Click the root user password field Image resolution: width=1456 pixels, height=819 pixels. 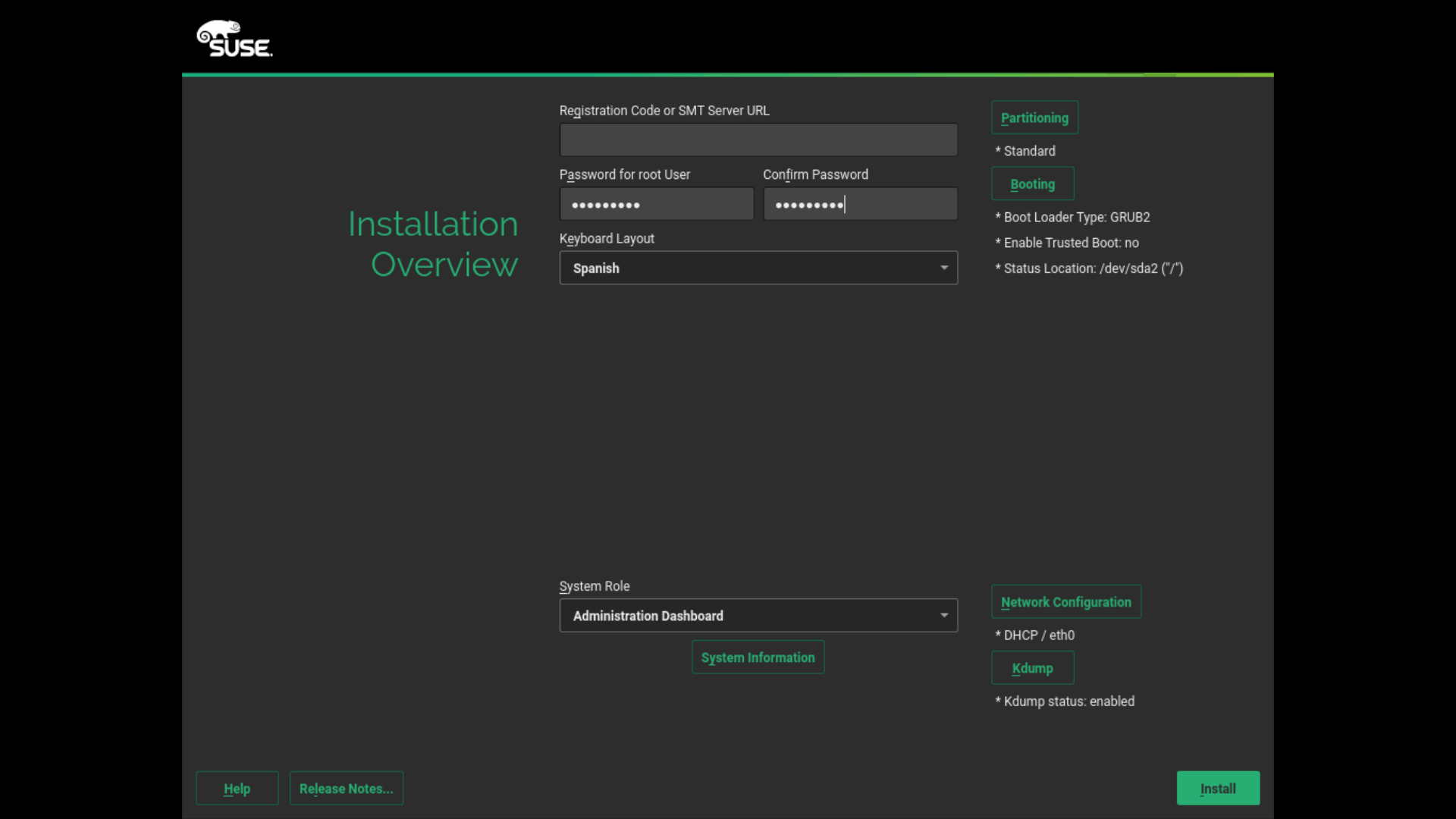656,203
